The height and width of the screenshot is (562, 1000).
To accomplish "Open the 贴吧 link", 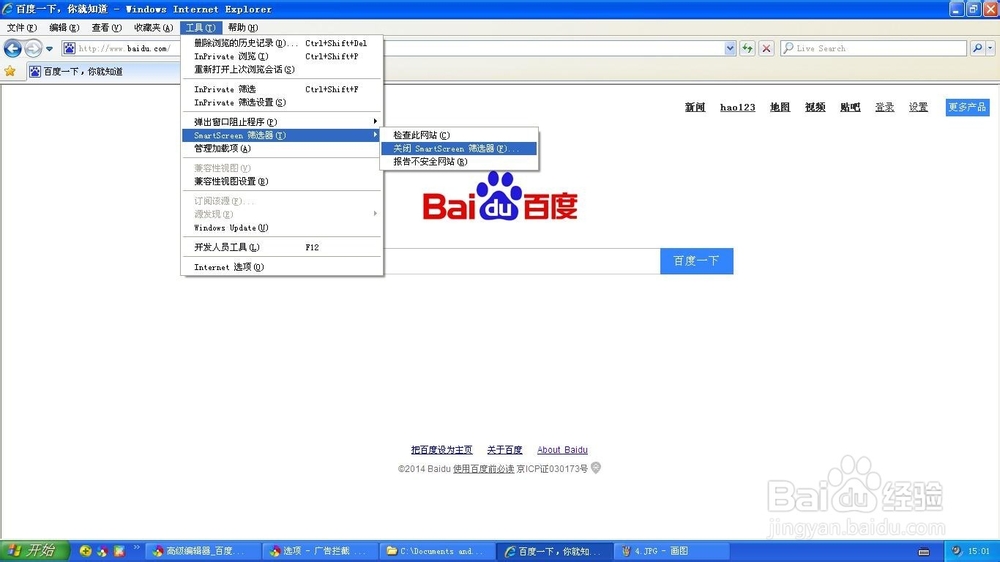I will click(x=850, y=107).
